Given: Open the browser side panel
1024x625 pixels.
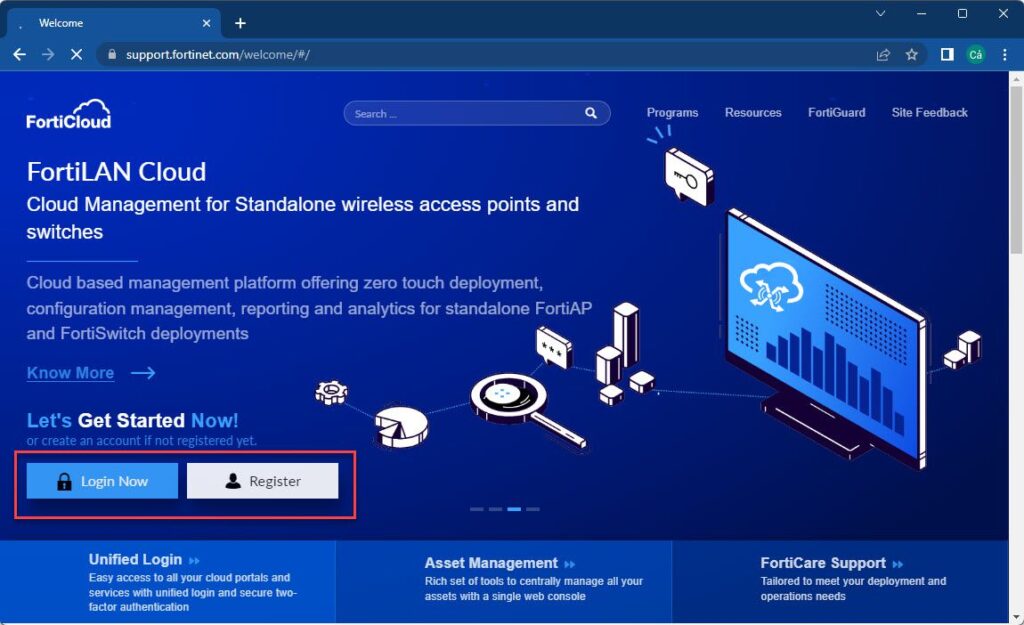Looking at the screenshot, I should click(x=947, y=55).
